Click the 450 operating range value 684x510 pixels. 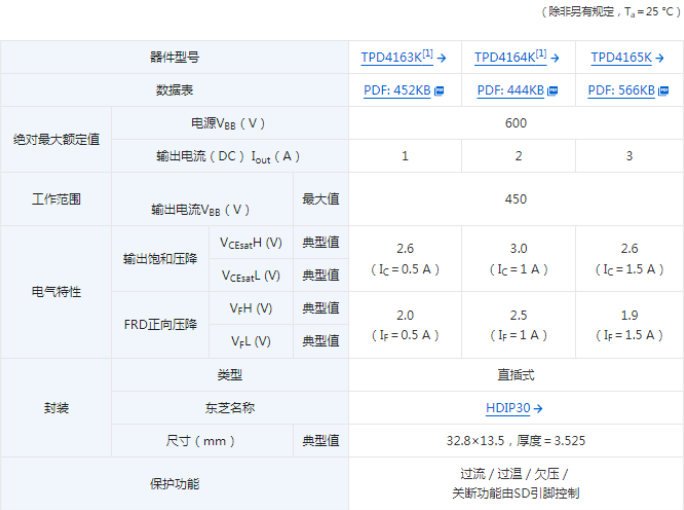pyautogui.click(x=516, y=199)
